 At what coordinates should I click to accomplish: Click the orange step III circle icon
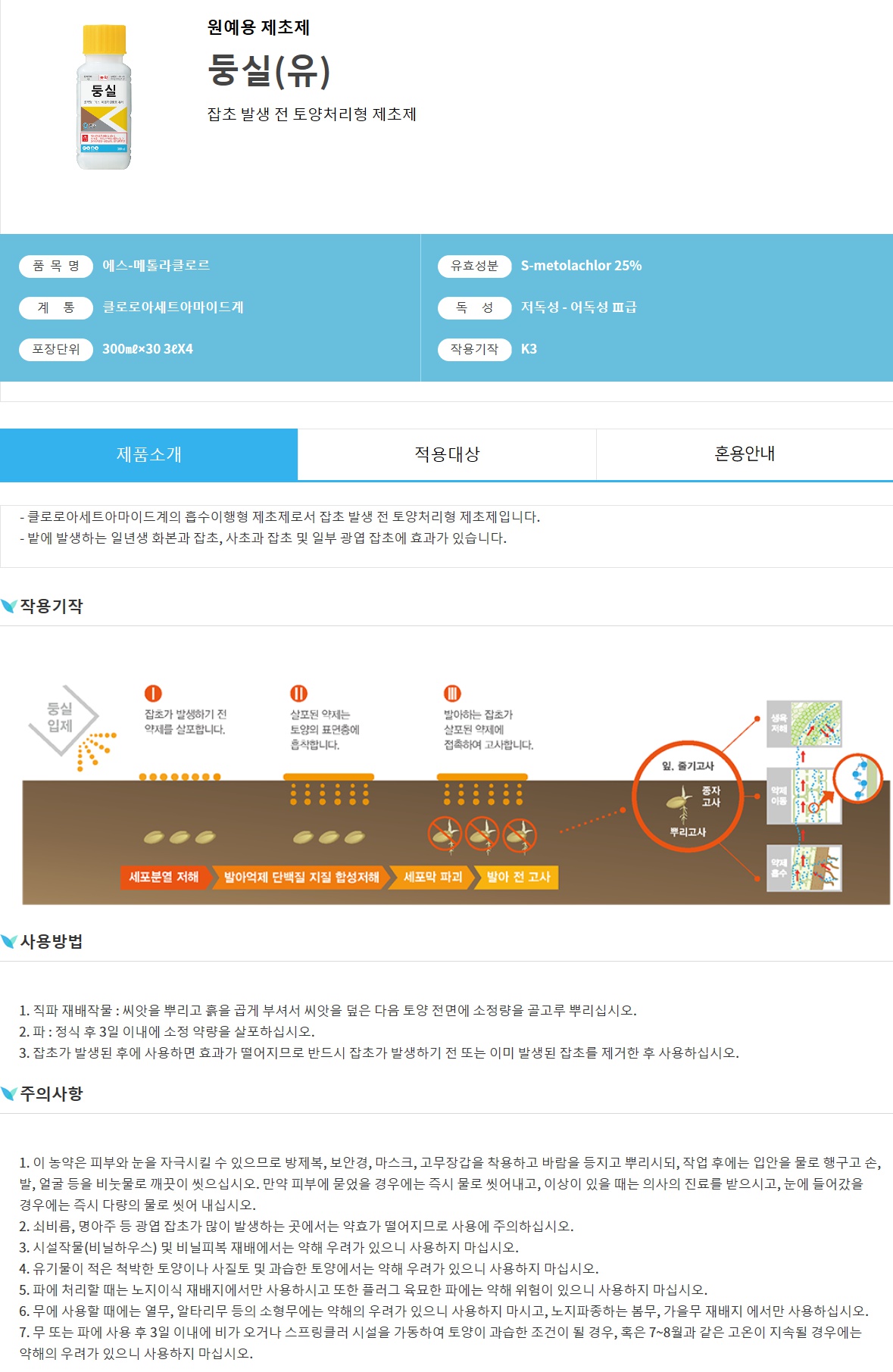(x=452, y=694)
